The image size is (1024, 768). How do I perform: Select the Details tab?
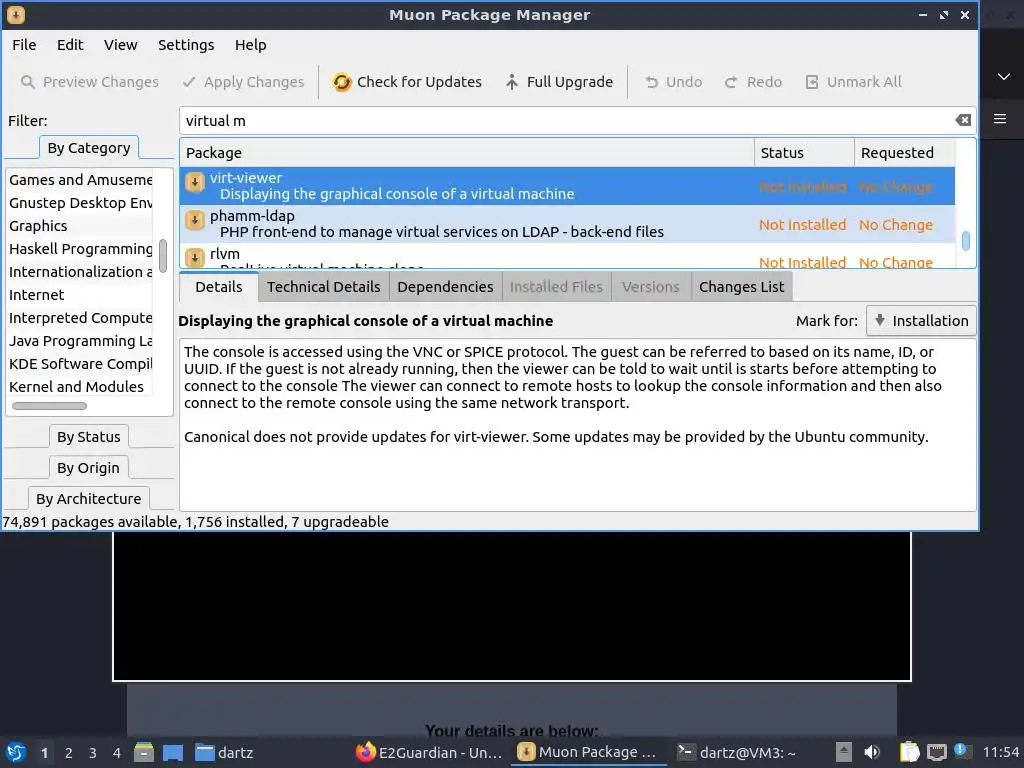219,287
